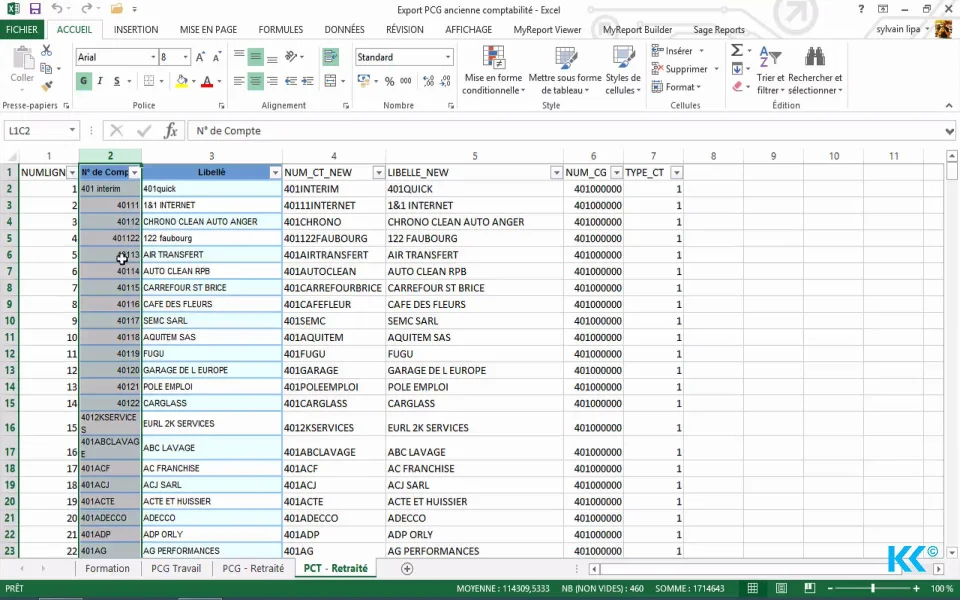
Task: Click Mettre sous forme de tableau
Action: tap(564, 70)
